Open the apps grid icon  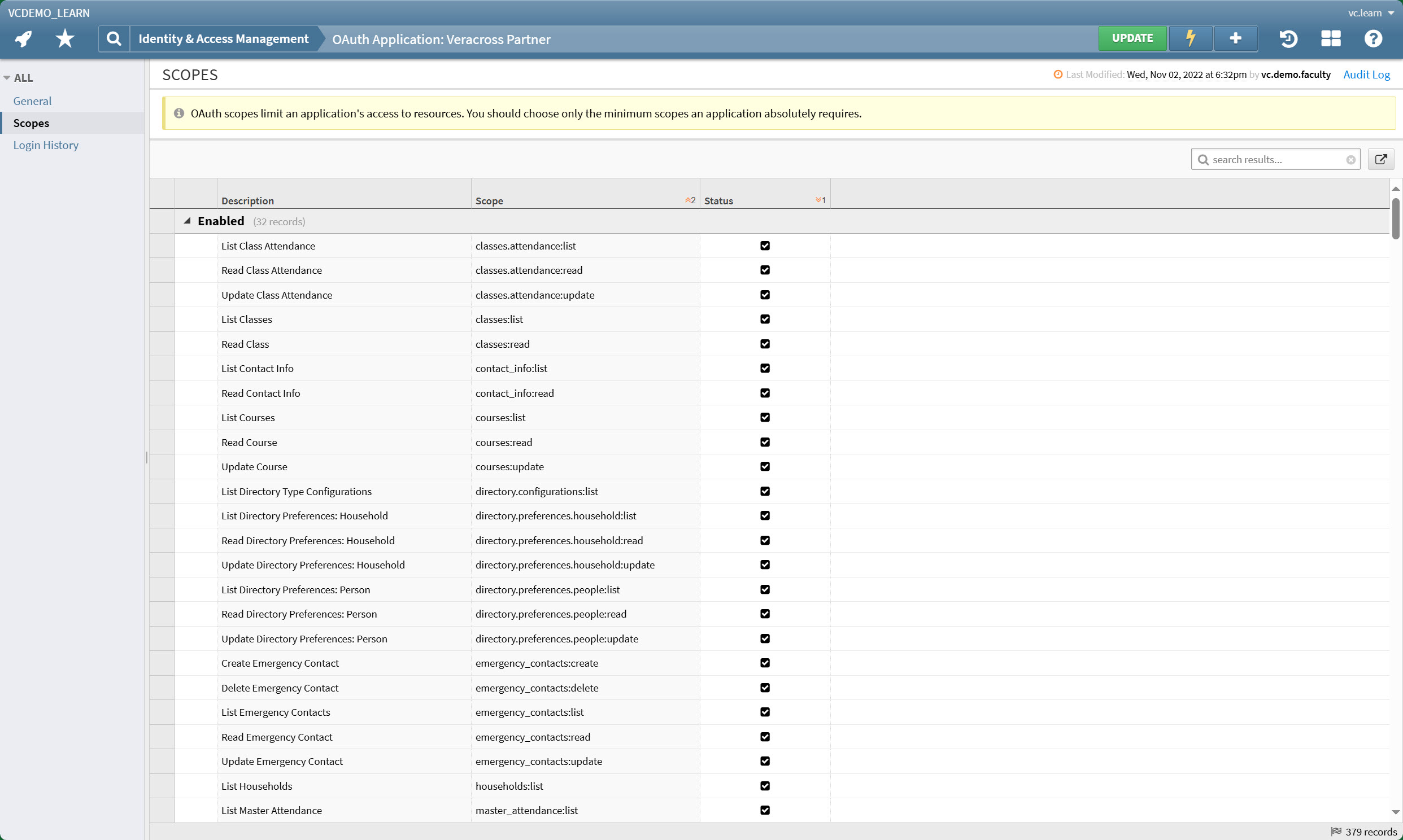click(1331, 38)
